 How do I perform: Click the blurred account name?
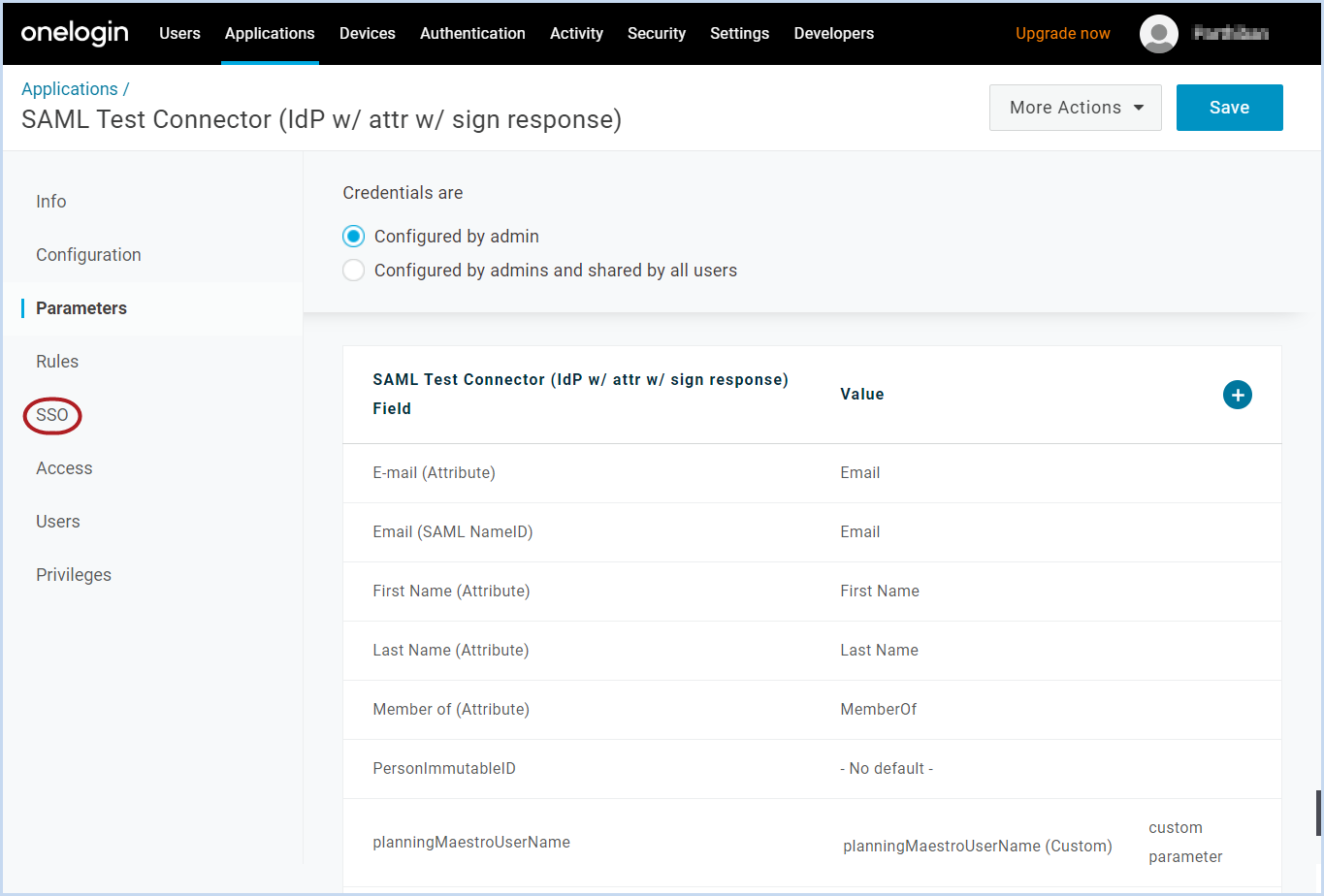(1231, 34)
